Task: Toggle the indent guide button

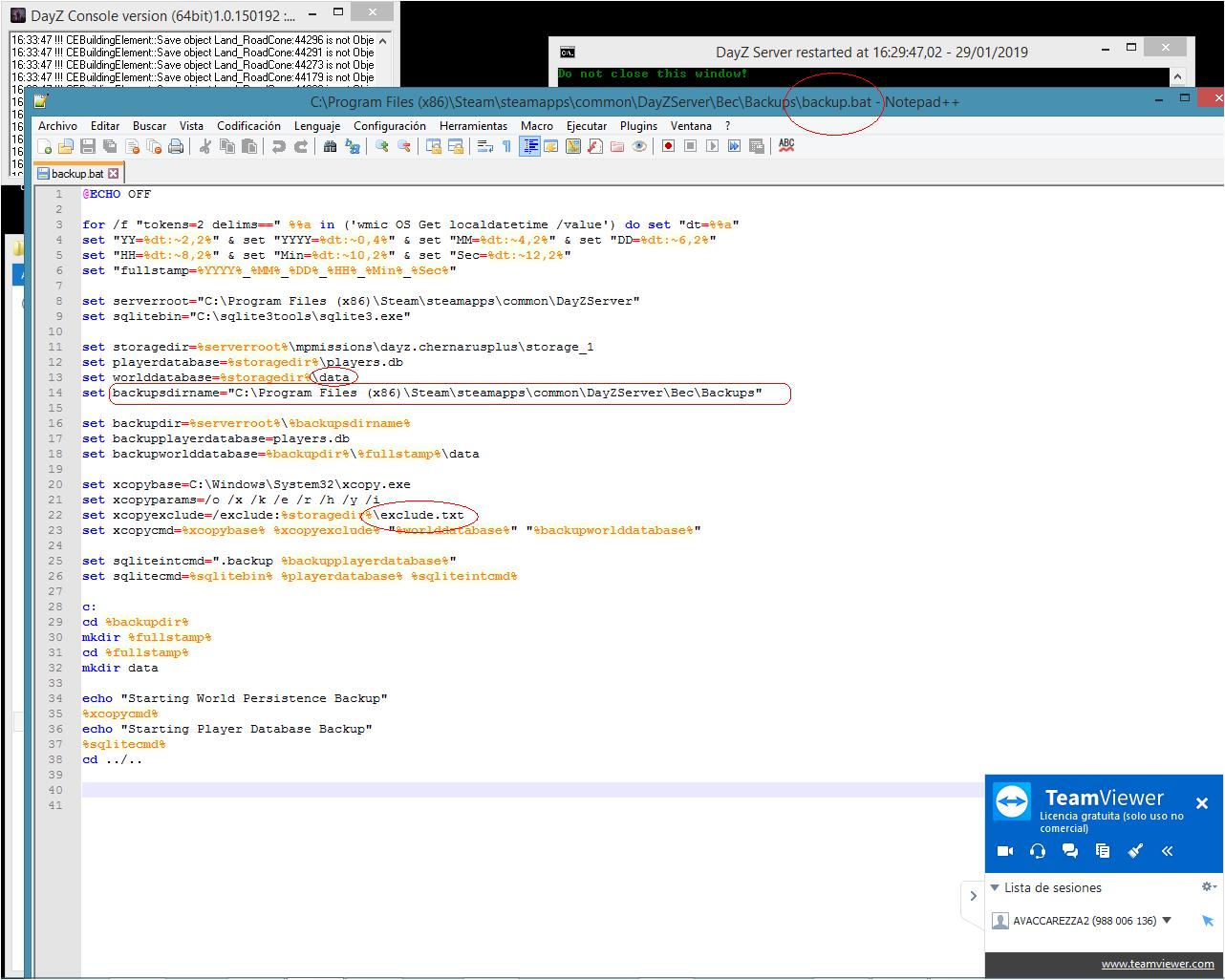Action: click(x=529, y=146)
